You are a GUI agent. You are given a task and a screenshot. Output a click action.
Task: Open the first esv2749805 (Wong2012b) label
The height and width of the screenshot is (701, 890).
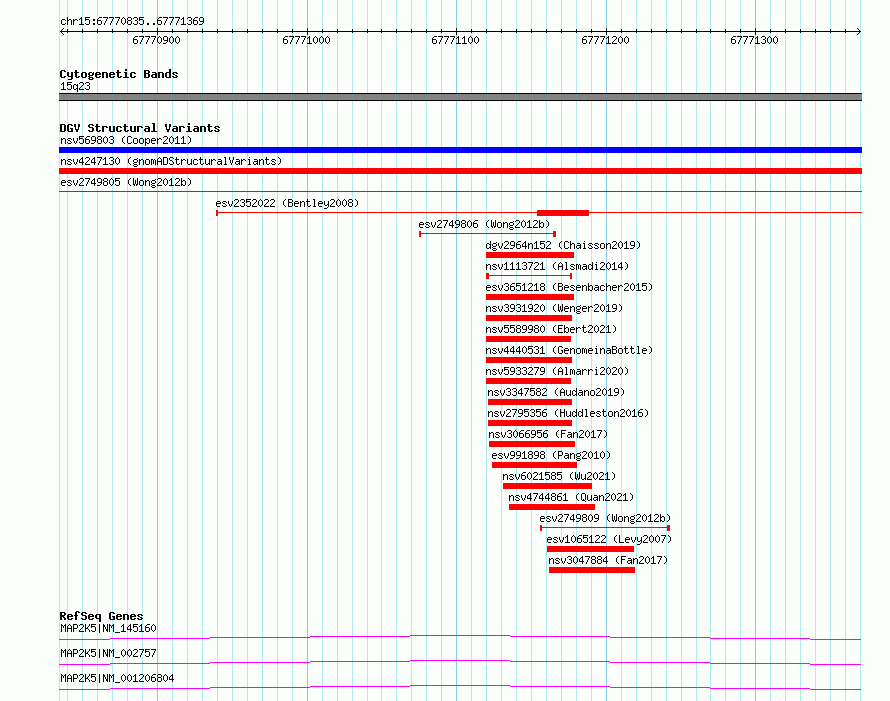coord(126,182)
